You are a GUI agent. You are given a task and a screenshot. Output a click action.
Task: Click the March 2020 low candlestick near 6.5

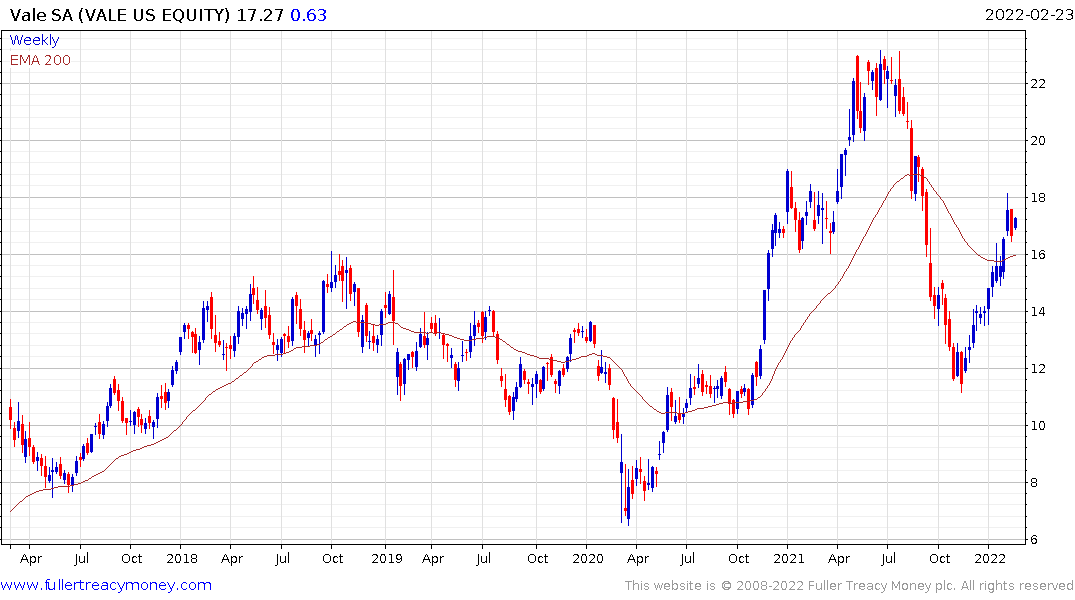pos(629,495)
